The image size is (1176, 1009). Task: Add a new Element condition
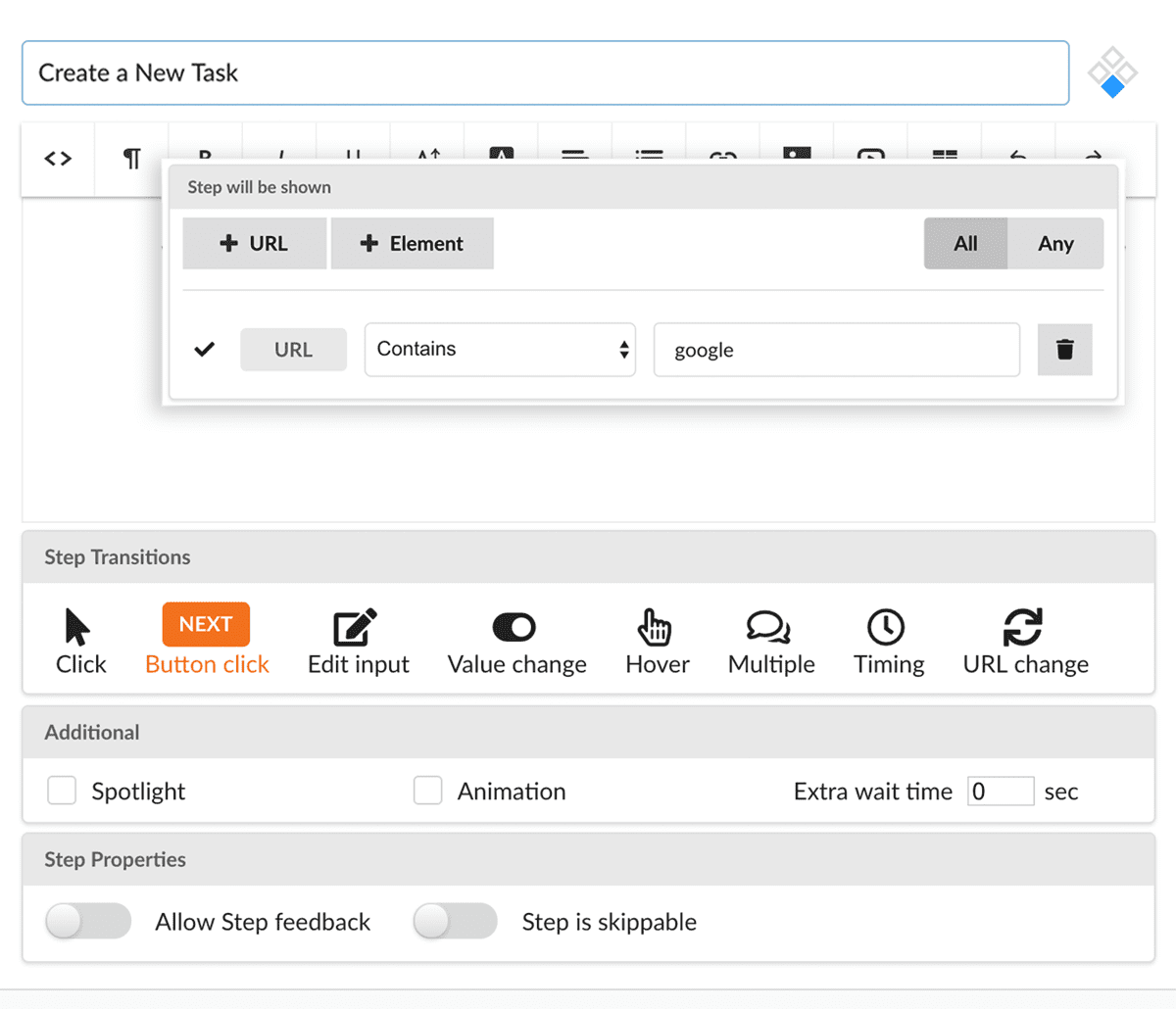(412, 244)
